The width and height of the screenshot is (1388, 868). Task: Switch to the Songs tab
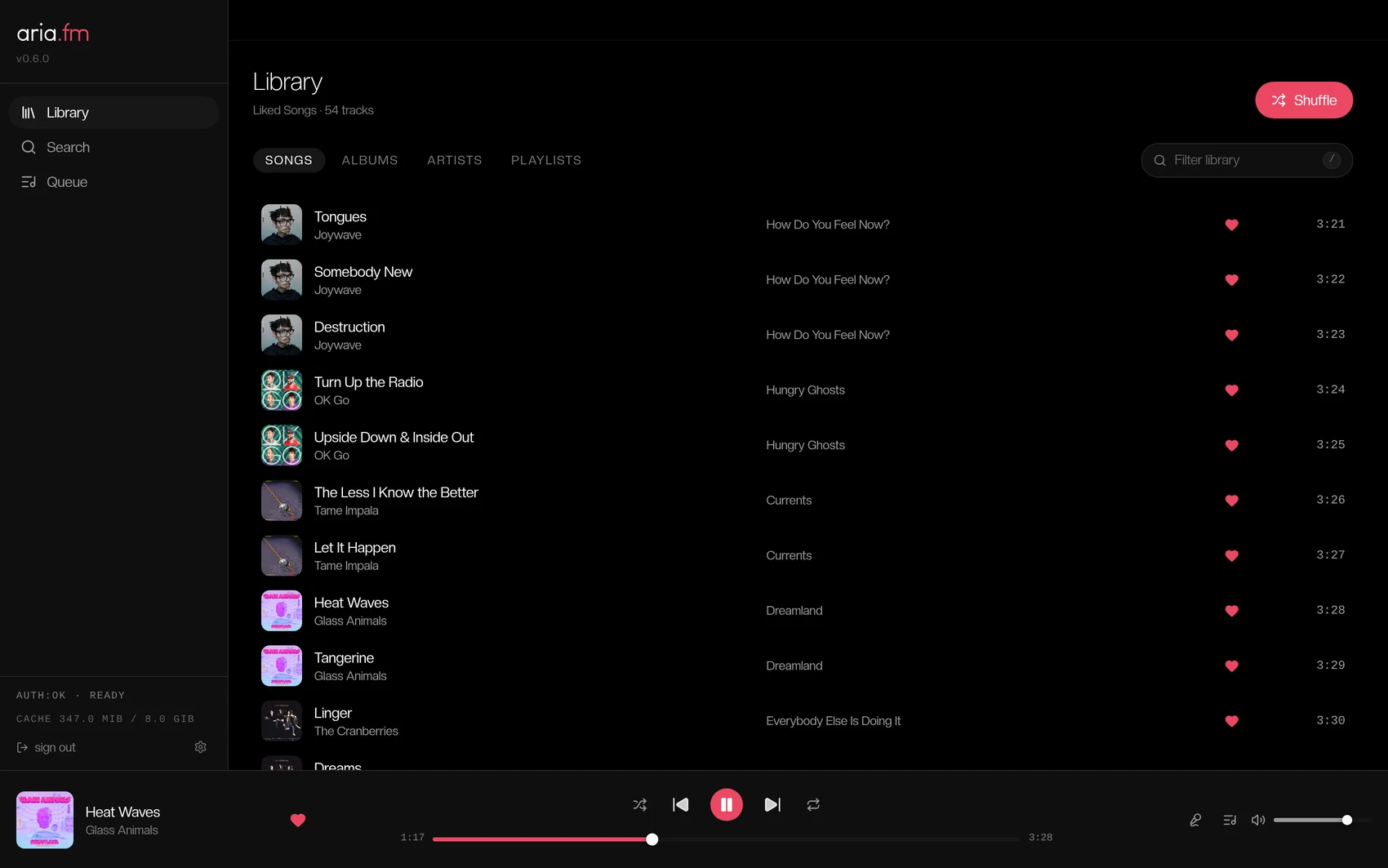(288, 160)
